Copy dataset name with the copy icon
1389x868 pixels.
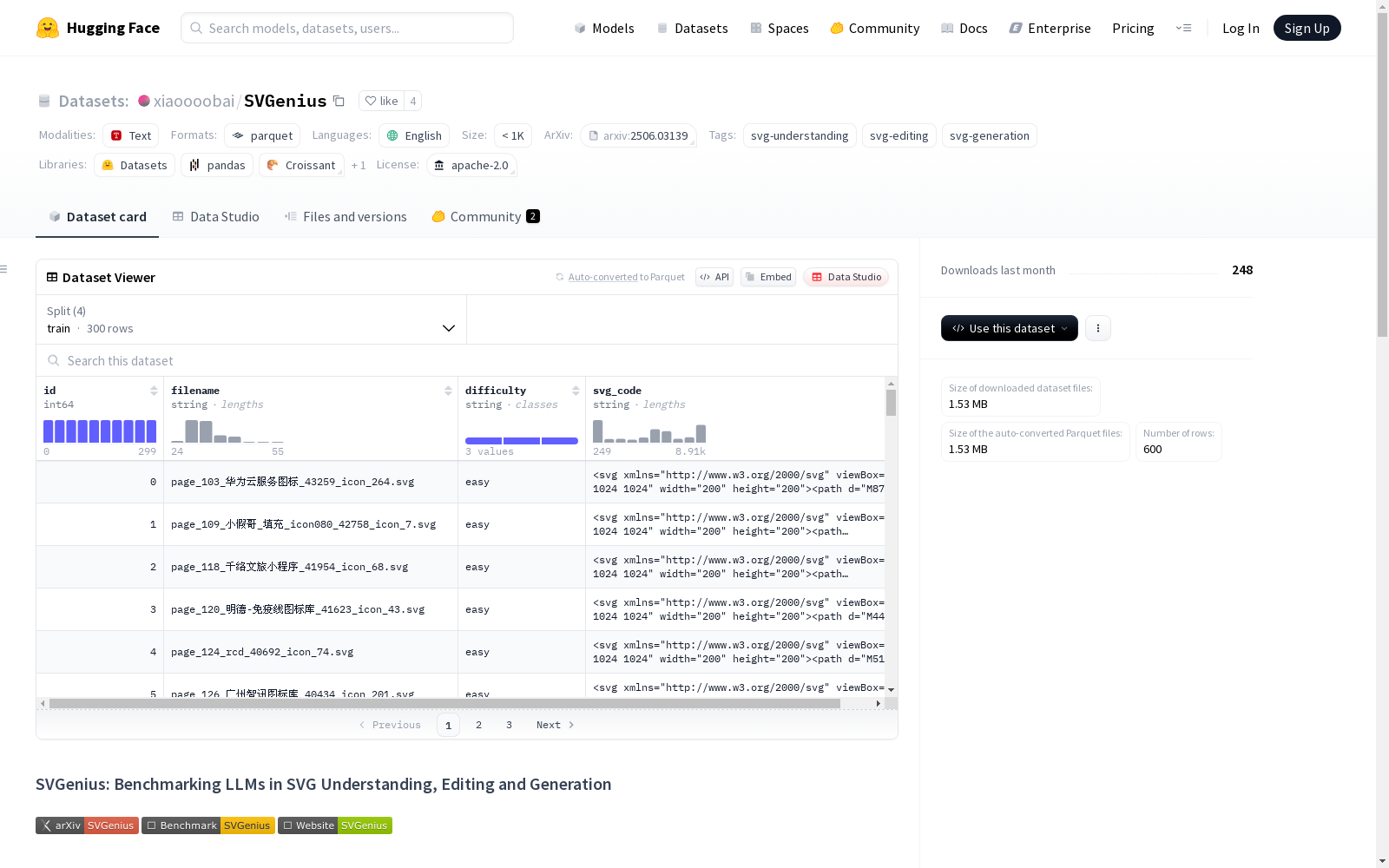[339, 102]
